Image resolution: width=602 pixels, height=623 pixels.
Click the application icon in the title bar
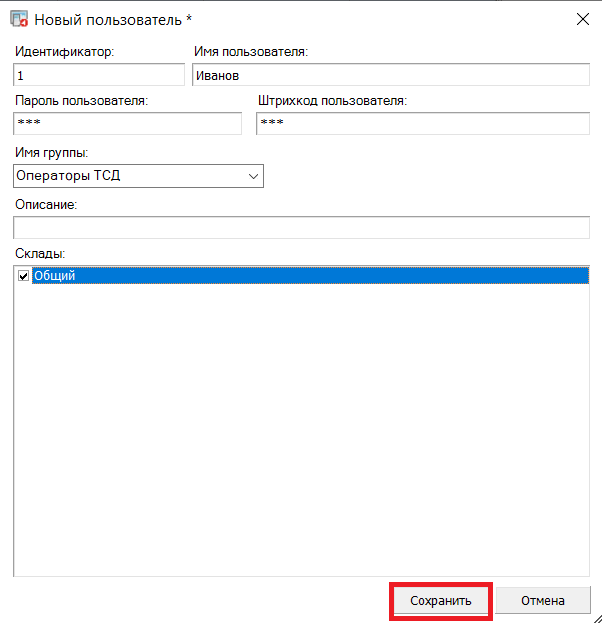(19, 19)
